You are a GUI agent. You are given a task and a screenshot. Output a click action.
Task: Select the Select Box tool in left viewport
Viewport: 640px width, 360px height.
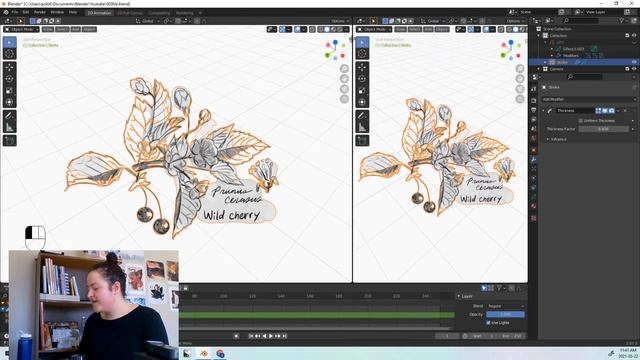click(x=9, y=42)
